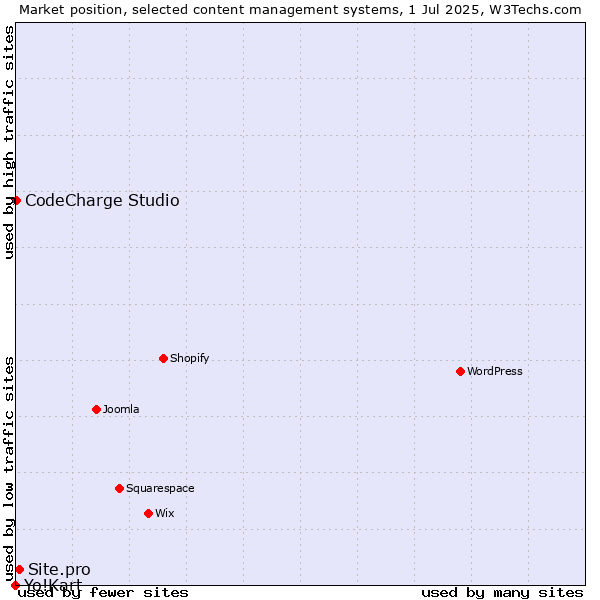Click the 'WordPress' label

495,371
